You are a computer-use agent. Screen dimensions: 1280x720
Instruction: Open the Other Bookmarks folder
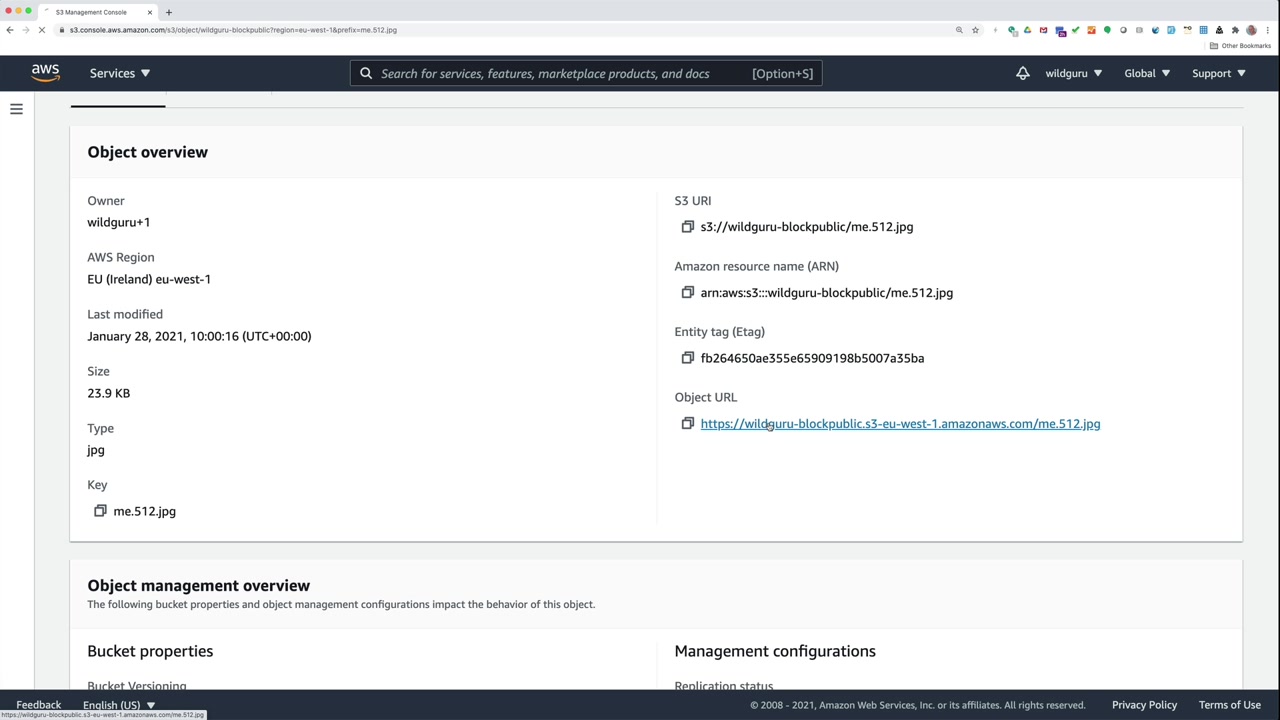click(1240, 46)
